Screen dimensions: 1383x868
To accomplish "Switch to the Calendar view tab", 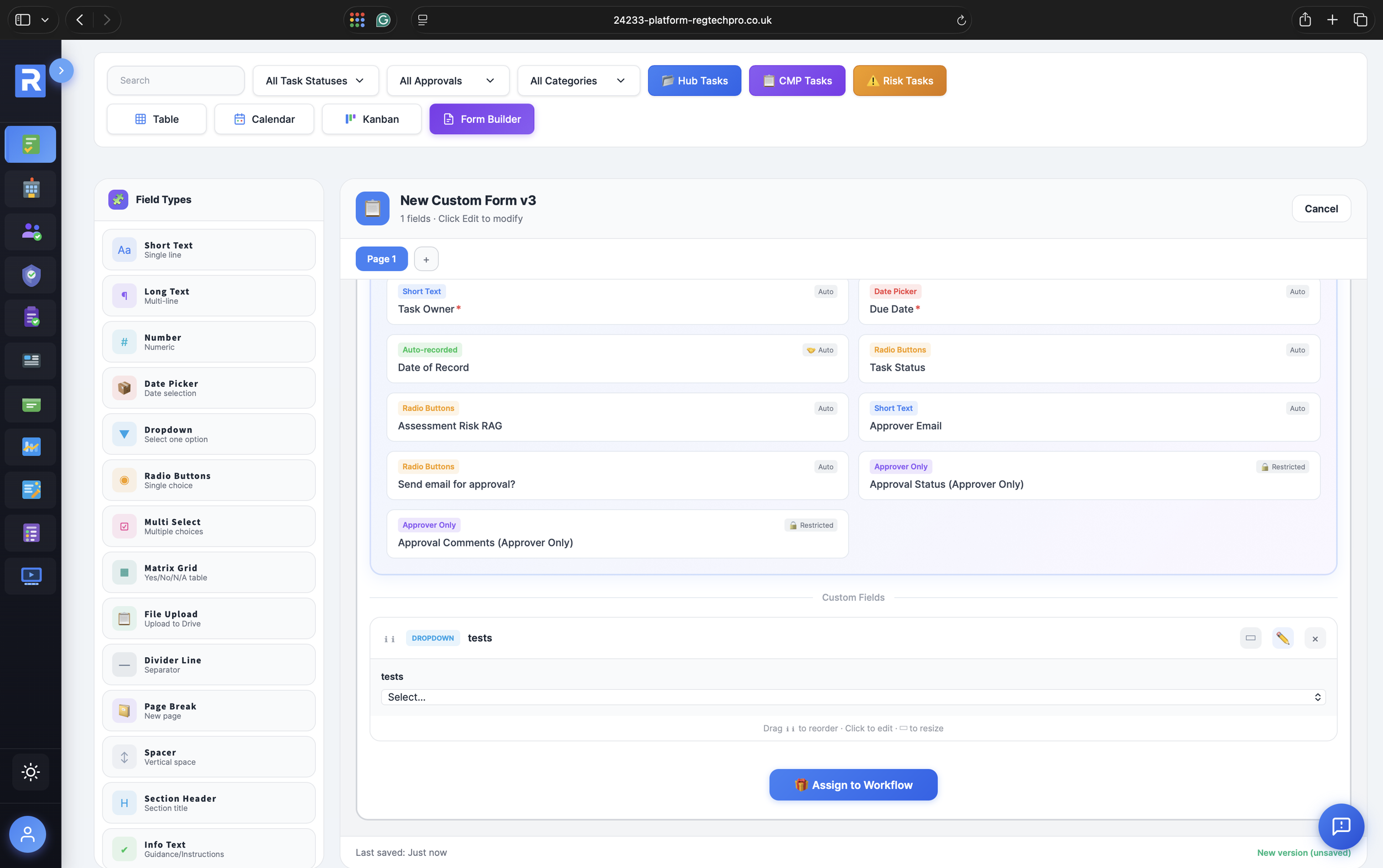I will coord(264,119).
